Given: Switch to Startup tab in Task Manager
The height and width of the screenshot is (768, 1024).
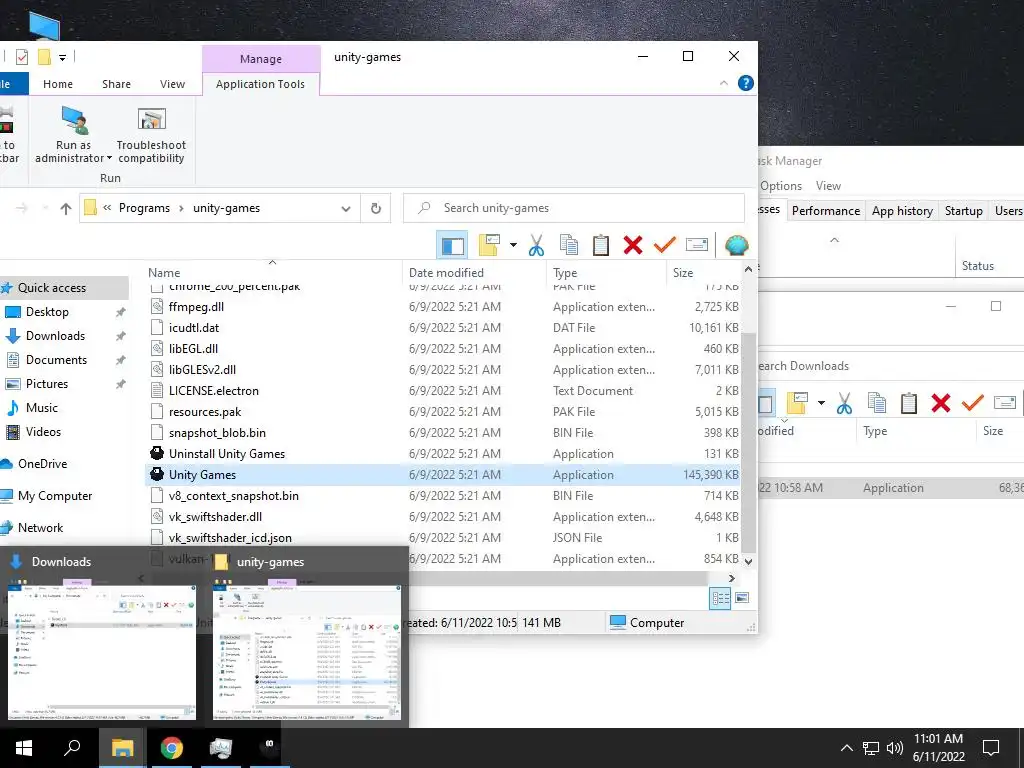Looking at the screenshot, I should coord(964,211).
